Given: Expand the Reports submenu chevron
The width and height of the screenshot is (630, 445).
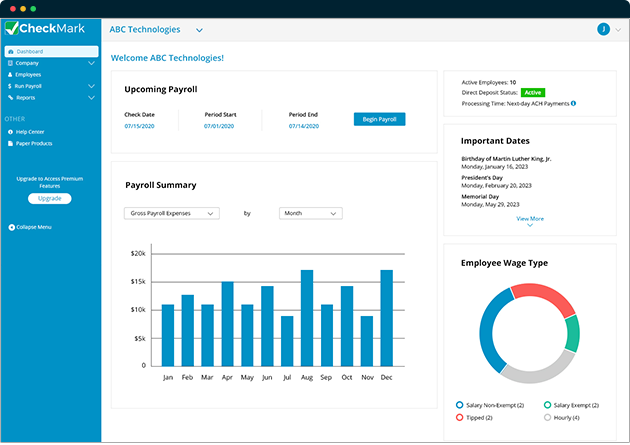Looking at the screenshot, I should pyautogui.click(x=91, y=98).
